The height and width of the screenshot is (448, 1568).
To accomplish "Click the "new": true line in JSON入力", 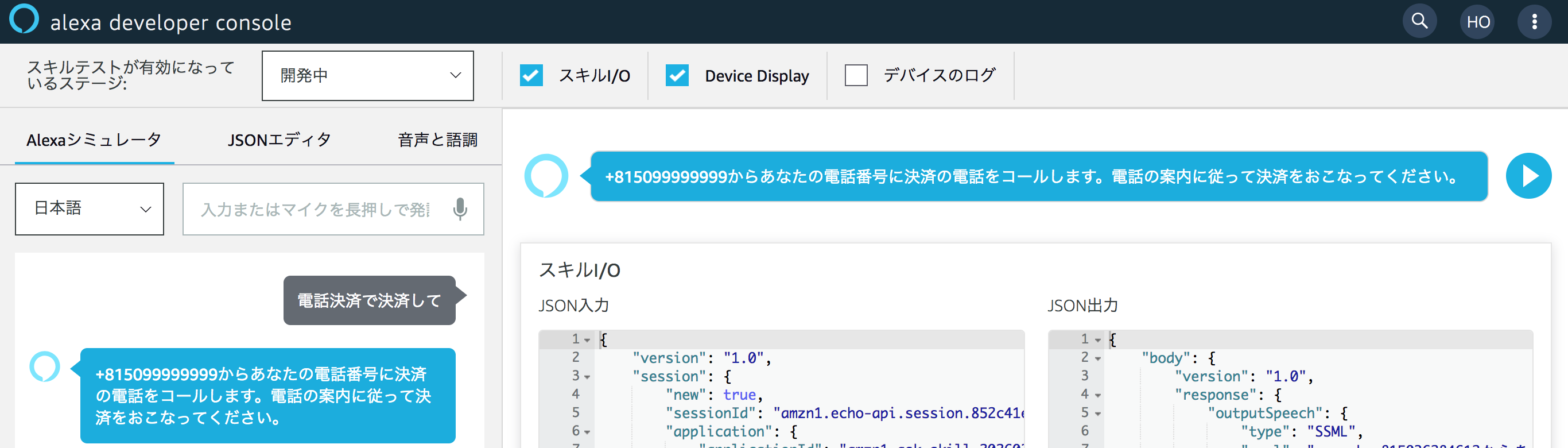I will click(715, 395).
